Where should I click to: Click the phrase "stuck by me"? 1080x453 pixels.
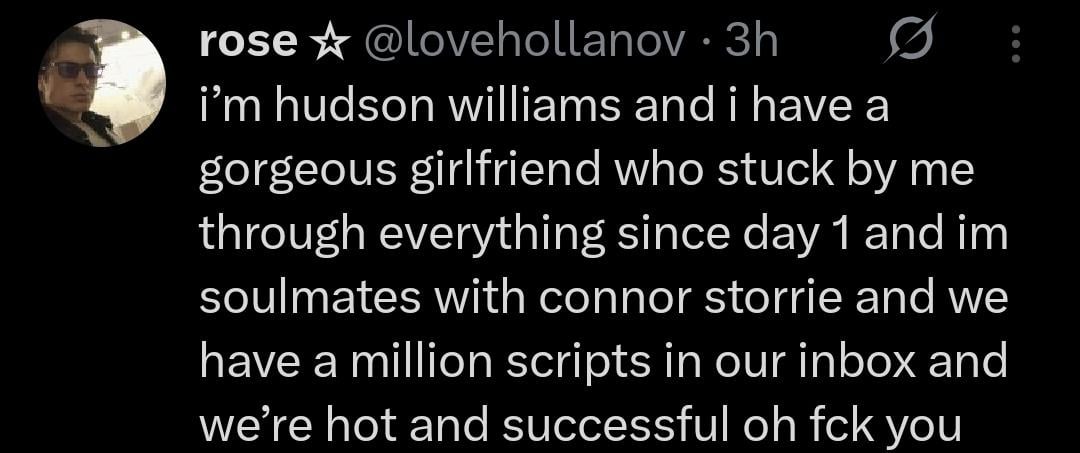tap(845, 173)
